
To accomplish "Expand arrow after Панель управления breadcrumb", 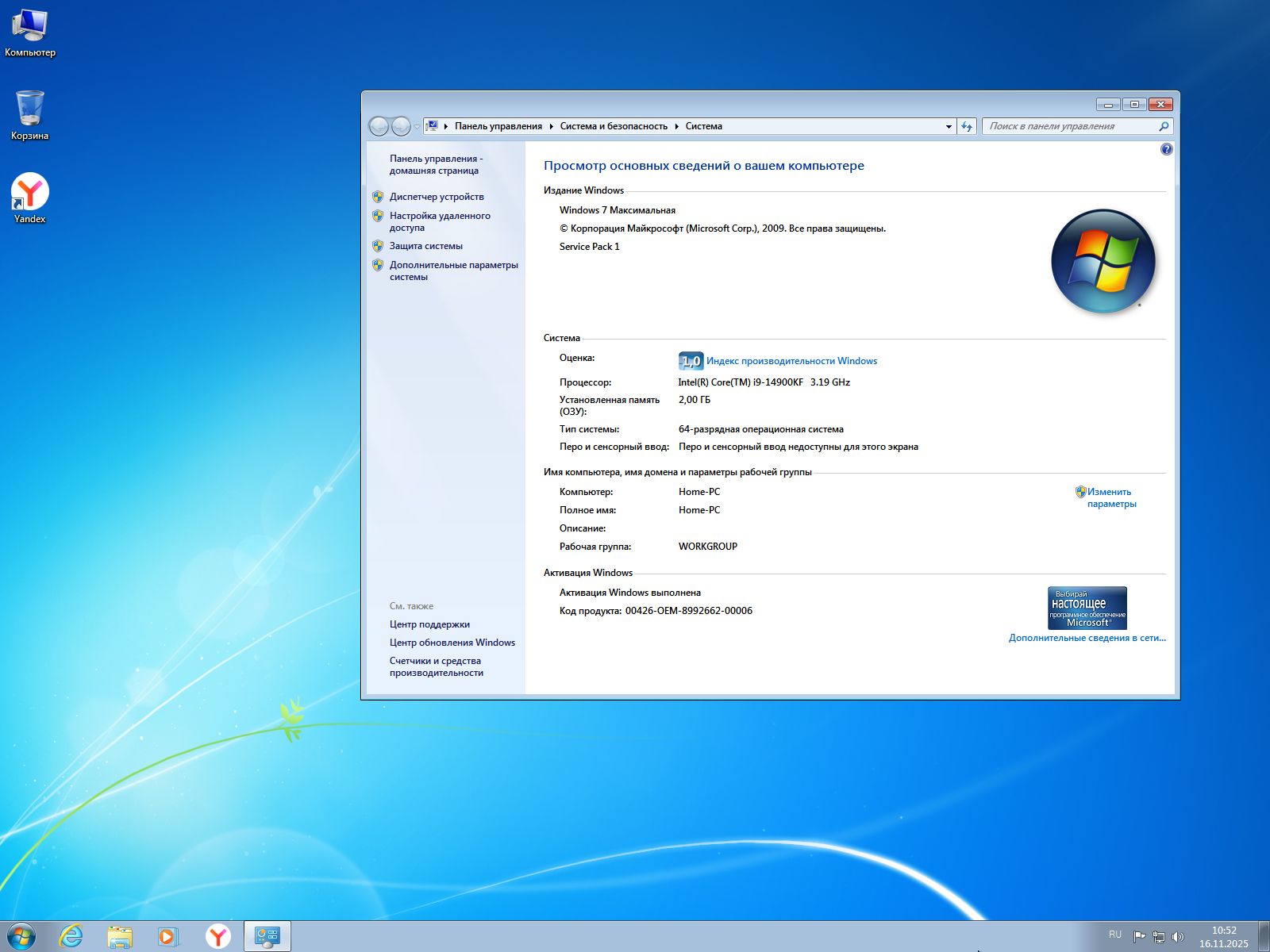I will [551, 126].
